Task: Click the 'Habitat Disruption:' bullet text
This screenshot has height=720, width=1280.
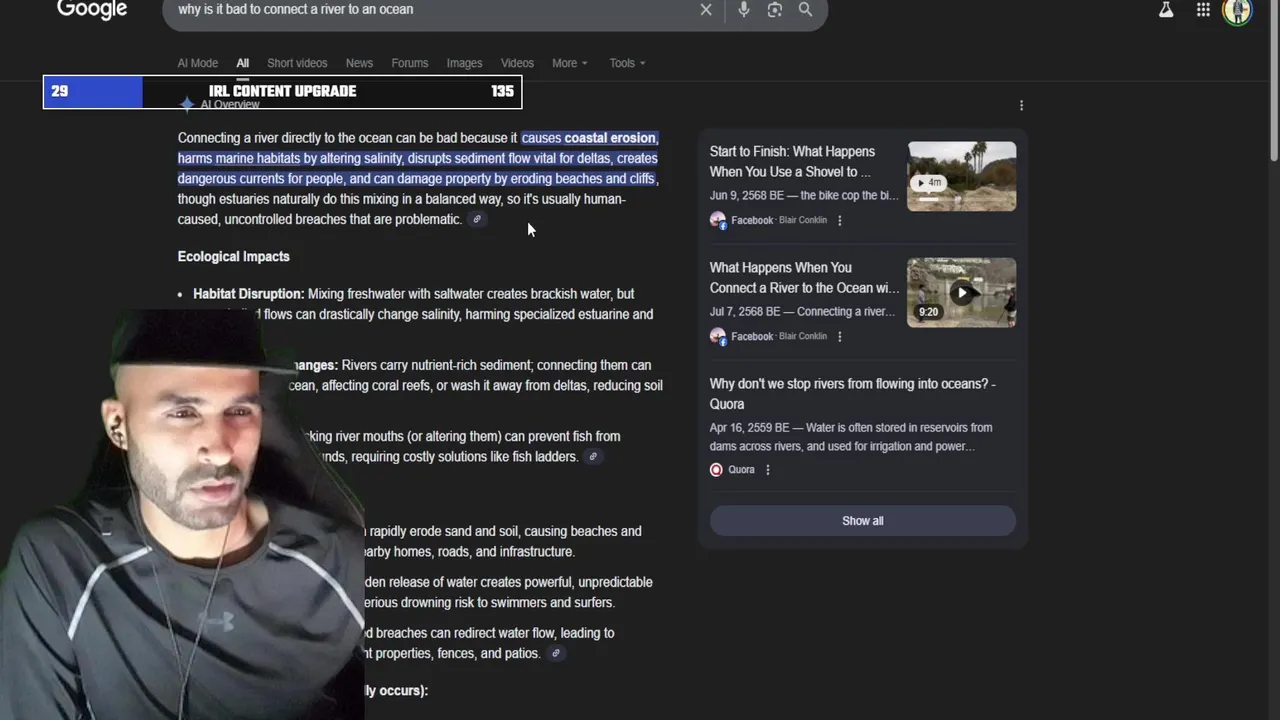Action: (248, 294)
